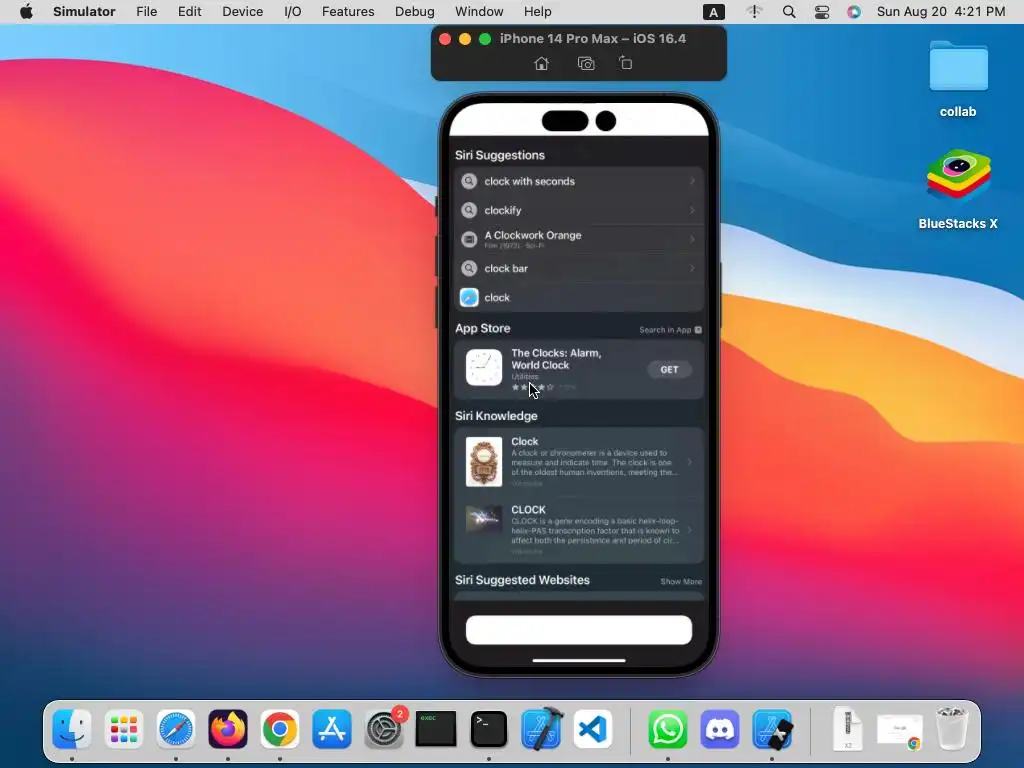Click chevron on 'A Clockwork Orange' row
Image resolution: width=1024 pixels, height=768 pixels.
coord(692,239)
